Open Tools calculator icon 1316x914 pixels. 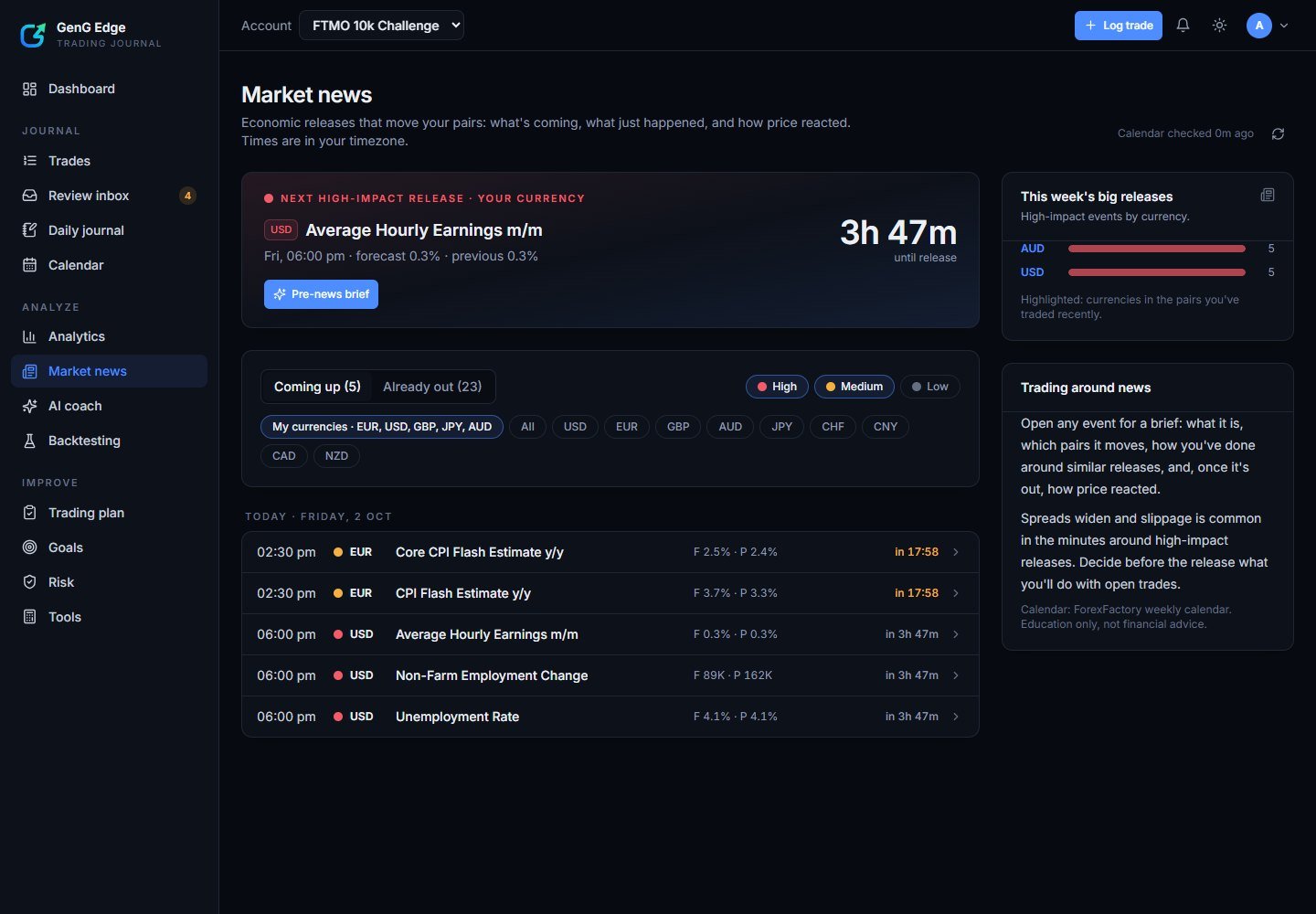pos(30,617)
